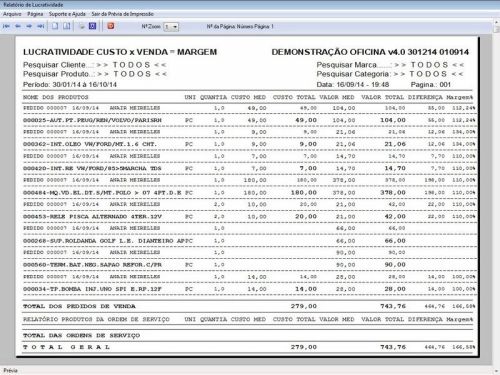Click the red exit preview icon
Image resolution: width=500 pixels, height=375 pixels.
point(111,26)
